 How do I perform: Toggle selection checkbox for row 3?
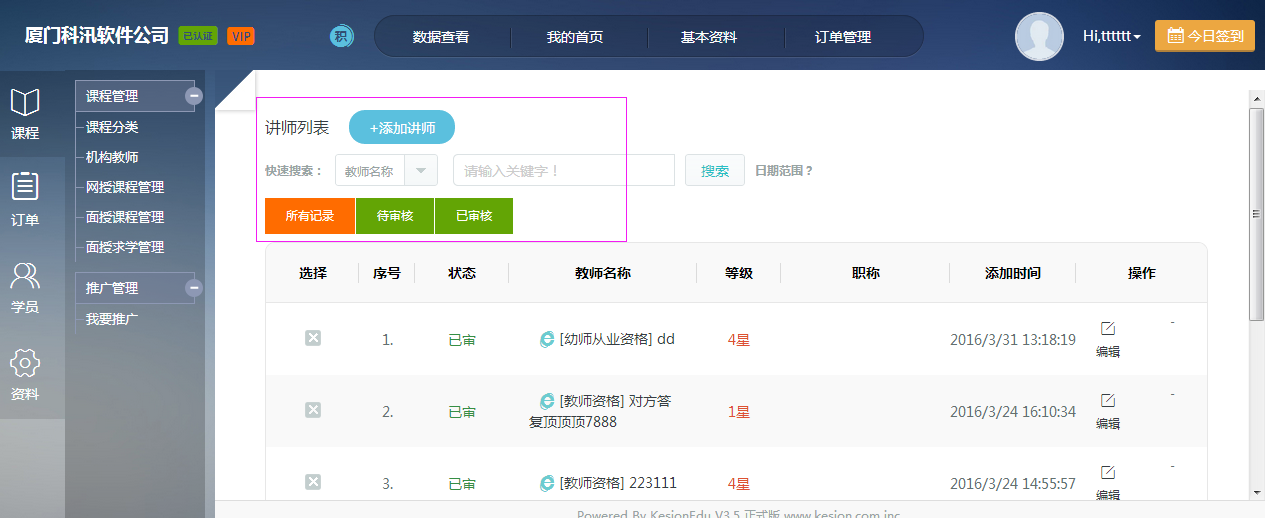[313, 482]
